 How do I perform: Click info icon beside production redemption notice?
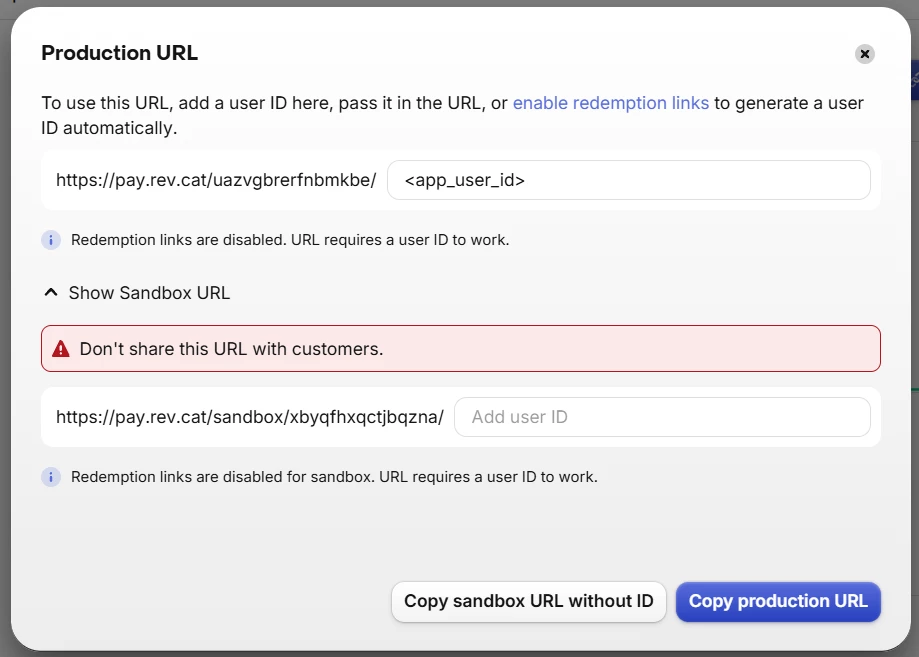pyautogui.click(x=51, y=240)
